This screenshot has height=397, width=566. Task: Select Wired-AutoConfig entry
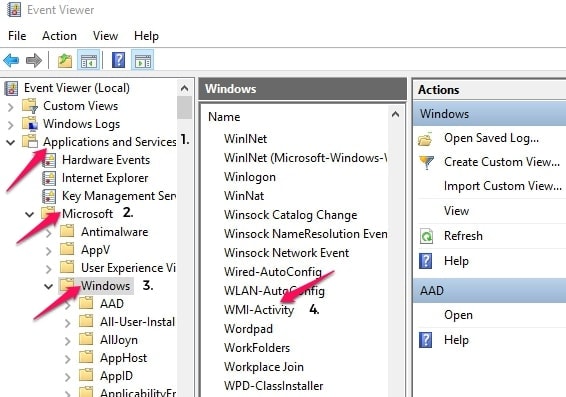pos(273,272)
